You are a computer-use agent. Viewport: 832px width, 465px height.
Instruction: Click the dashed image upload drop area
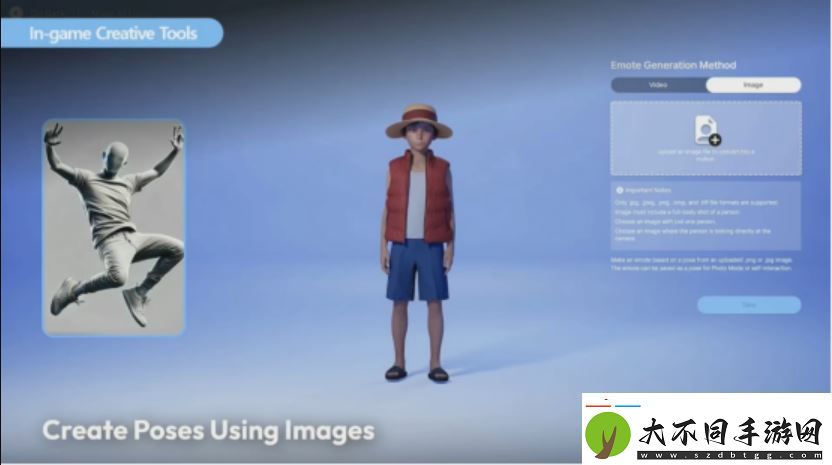pyautogui.click(x=706, y=138)
